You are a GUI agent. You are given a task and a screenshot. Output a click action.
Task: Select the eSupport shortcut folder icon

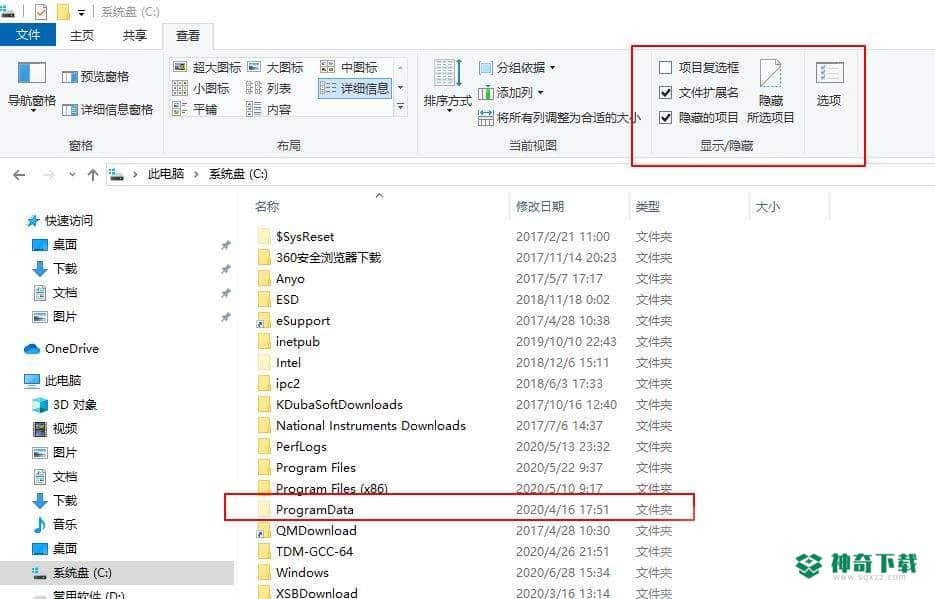coord(264,321)
